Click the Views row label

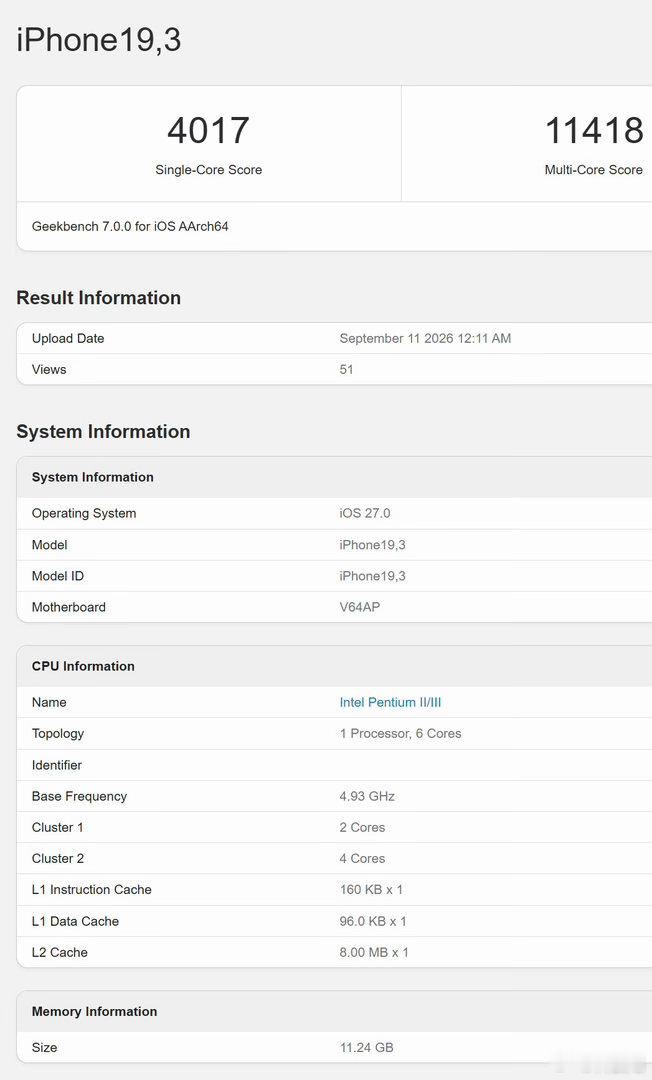pos(49,370)
